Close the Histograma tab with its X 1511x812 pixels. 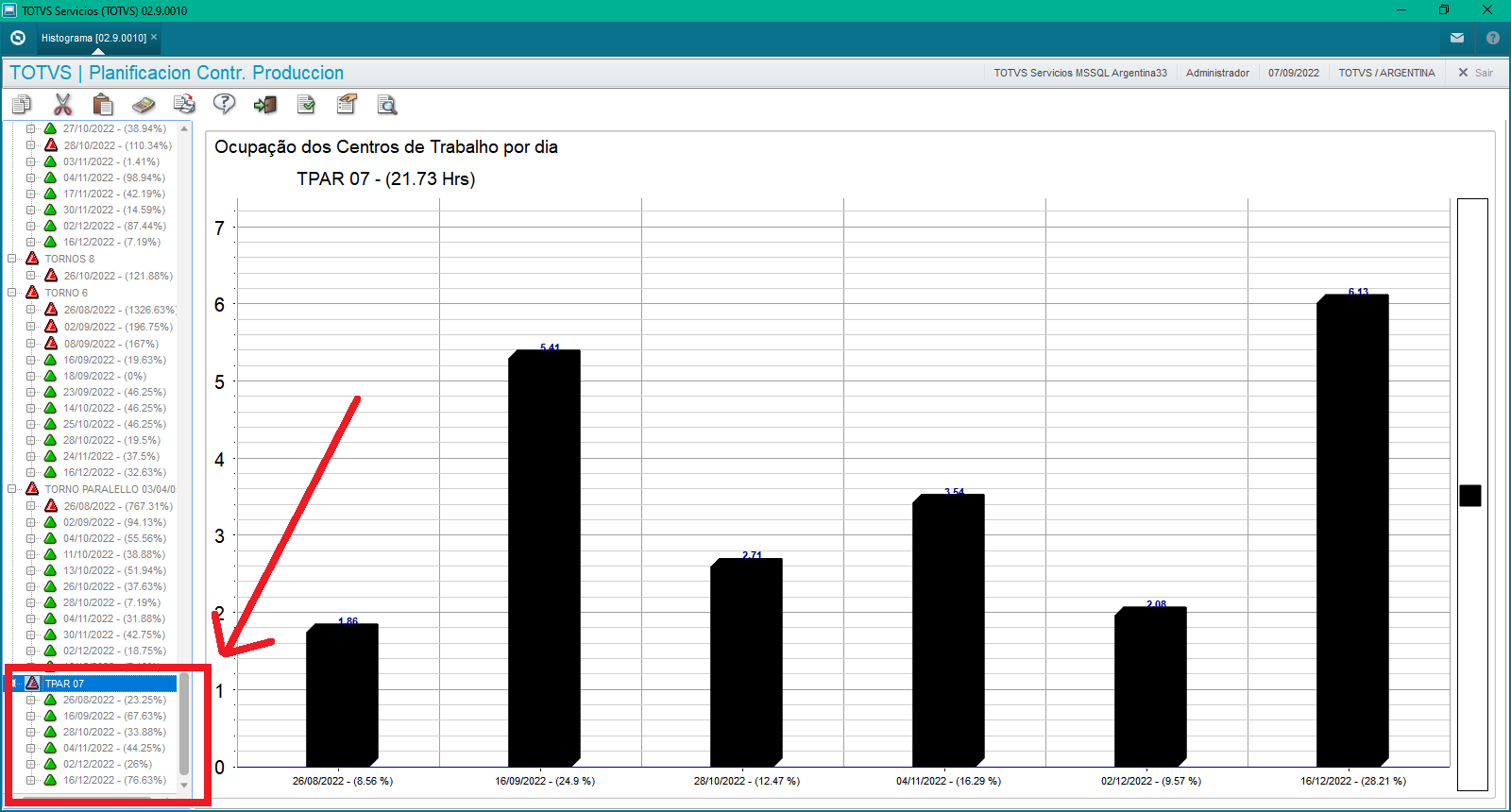point(154,37)
